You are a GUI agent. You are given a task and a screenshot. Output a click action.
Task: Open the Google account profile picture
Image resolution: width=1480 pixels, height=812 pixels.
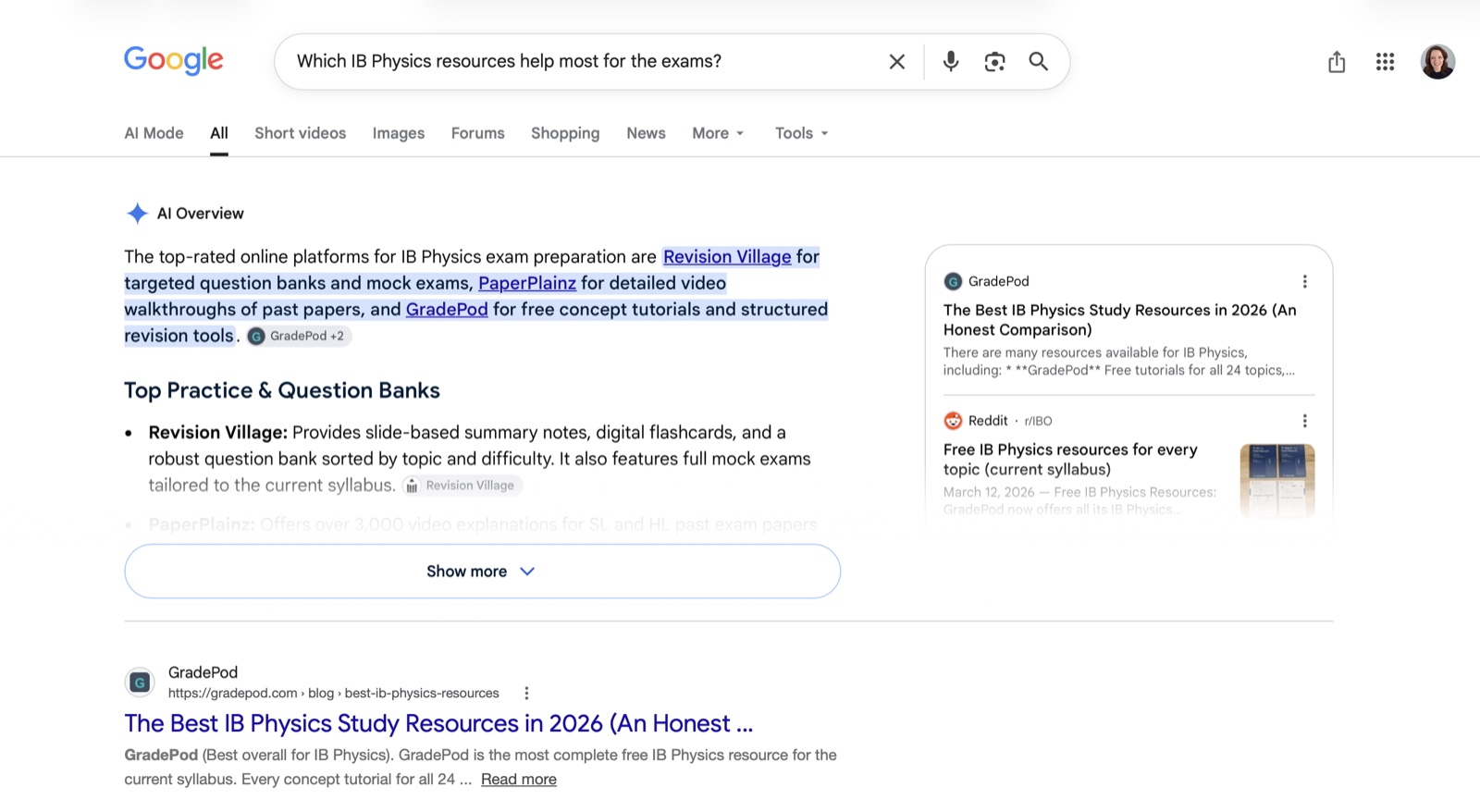[1437, 62]
